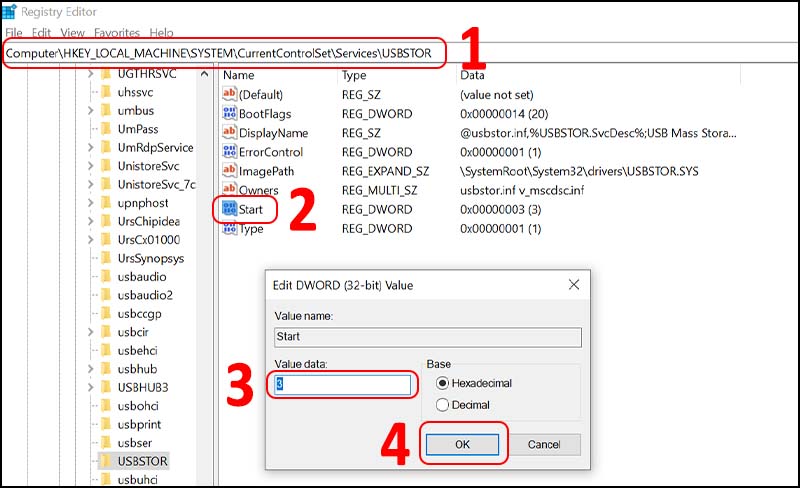Select the (Default) string value icon

pyautogui.click(x=230, y=94)
